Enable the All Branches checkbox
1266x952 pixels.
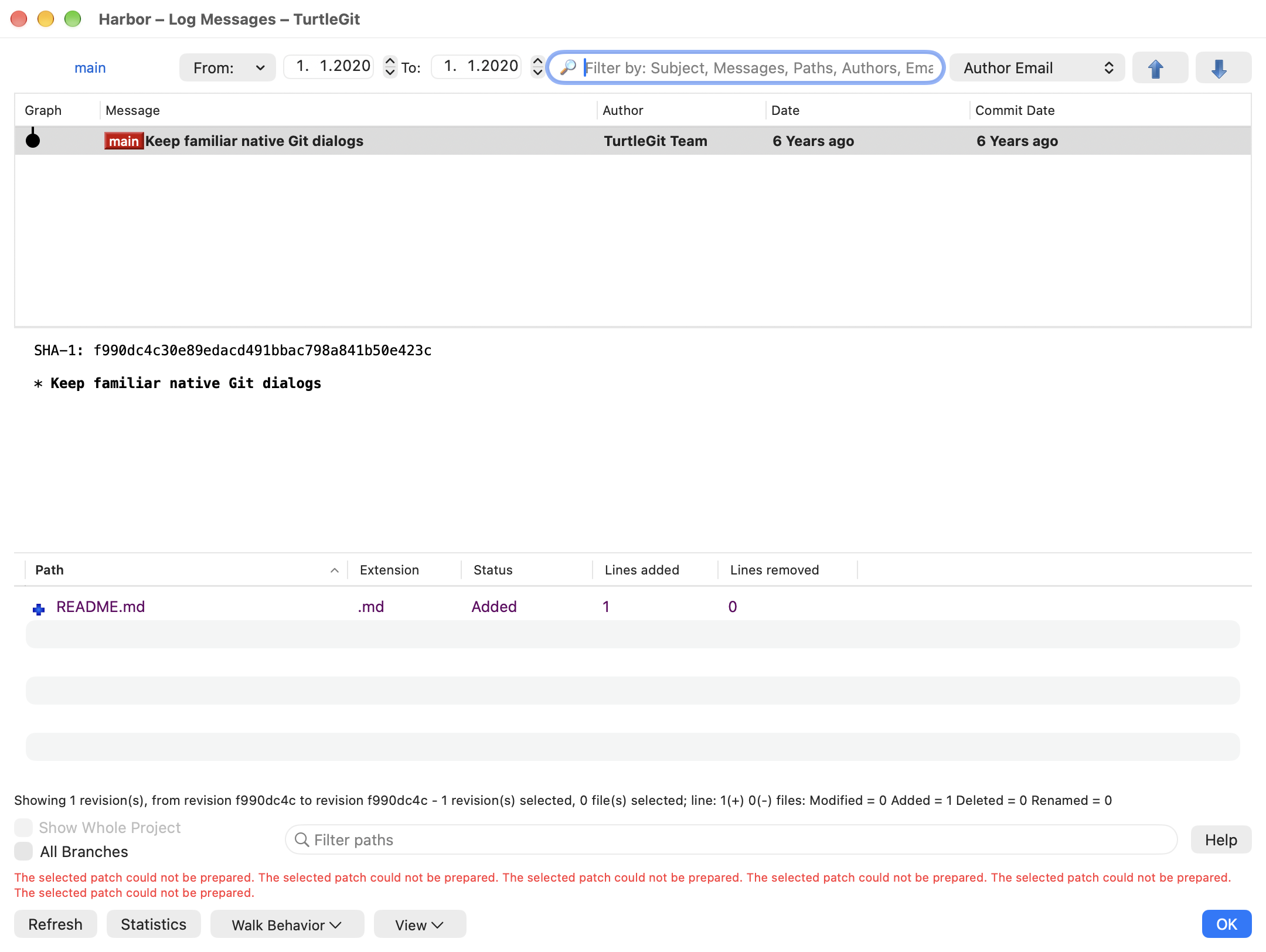point(23,851)
